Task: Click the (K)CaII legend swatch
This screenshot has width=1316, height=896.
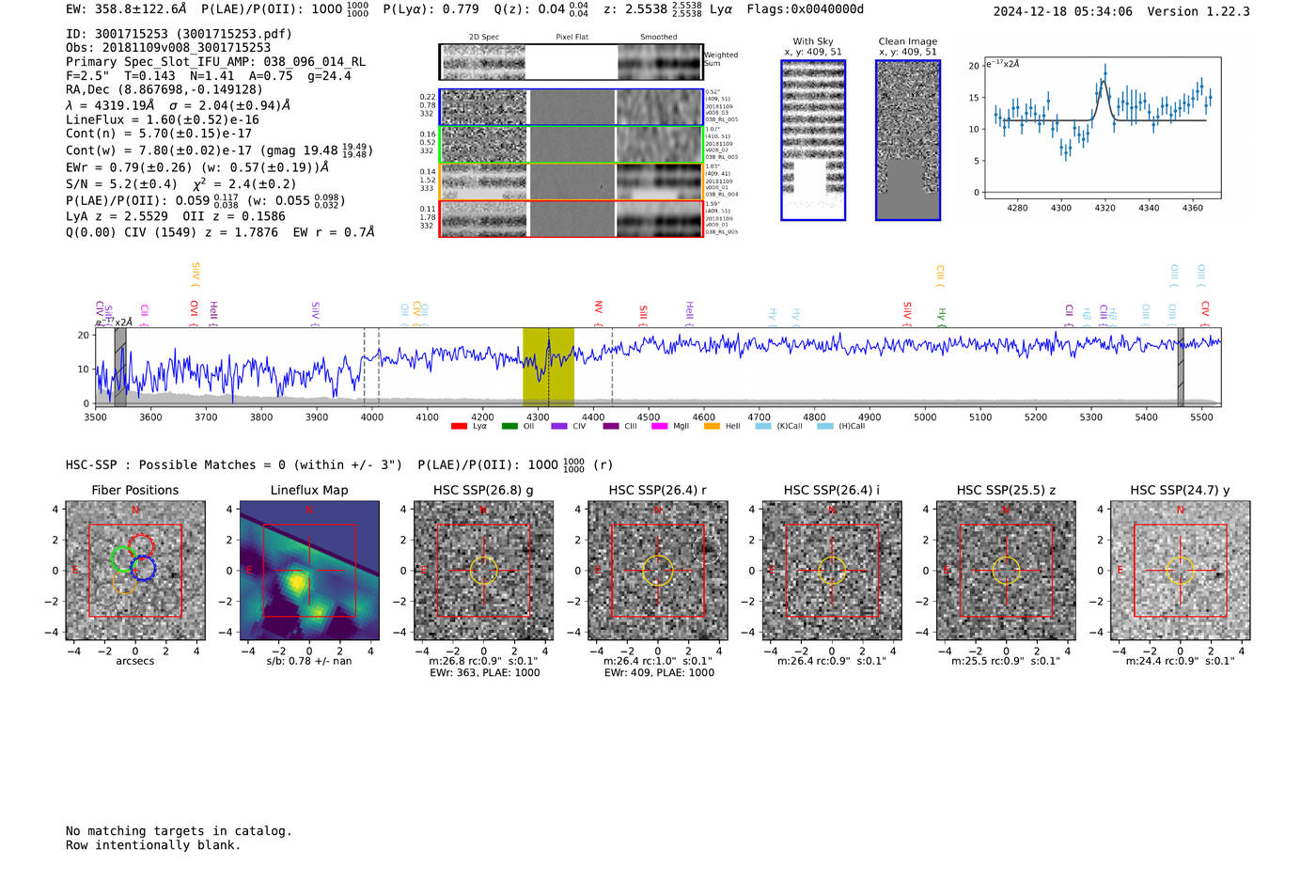Action: pyautogui.click(x=763, y=427)
